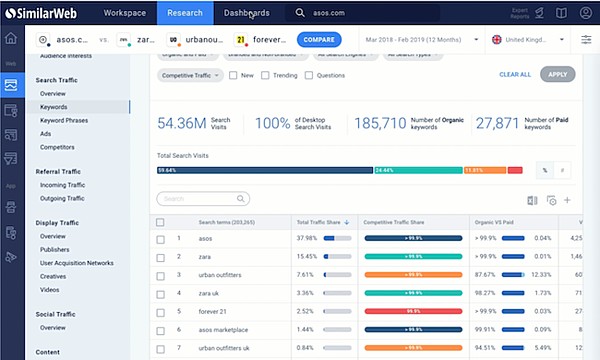Switch bar to percentage view
600x360 pixels.
coord(545,170)
